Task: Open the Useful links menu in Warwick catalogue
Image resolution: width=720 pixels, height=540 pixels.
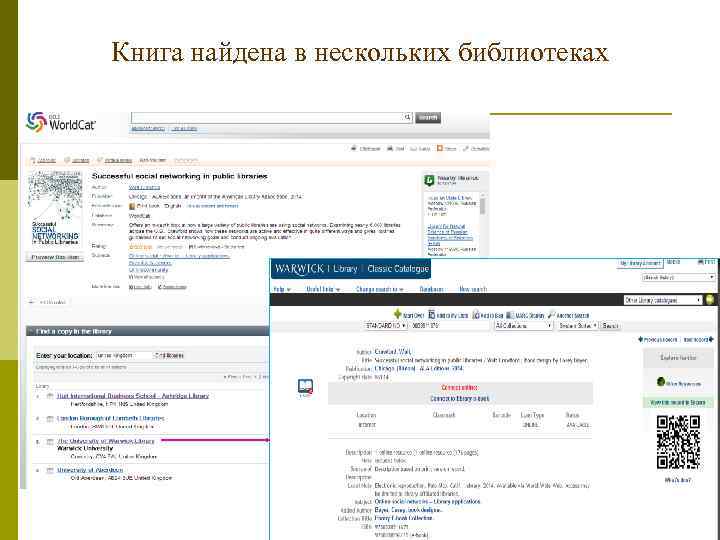Action: coord(323,289)
